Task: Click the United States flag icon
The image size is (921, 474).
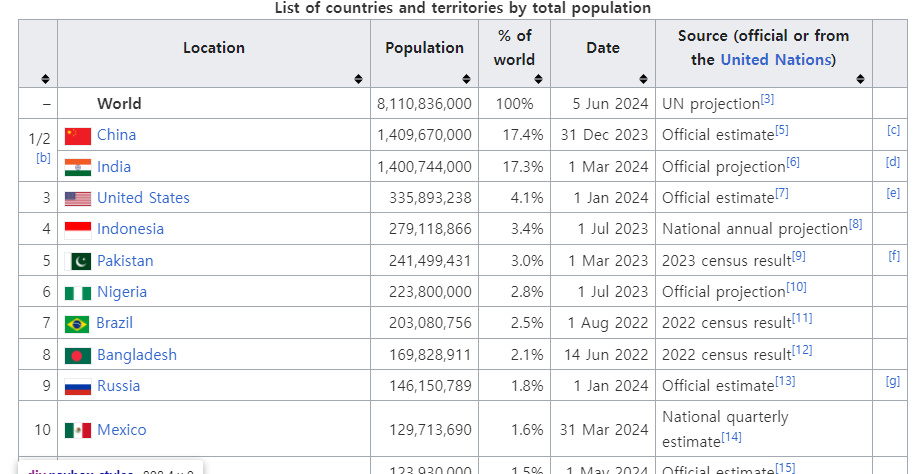Action: click(x=77, y=198)
